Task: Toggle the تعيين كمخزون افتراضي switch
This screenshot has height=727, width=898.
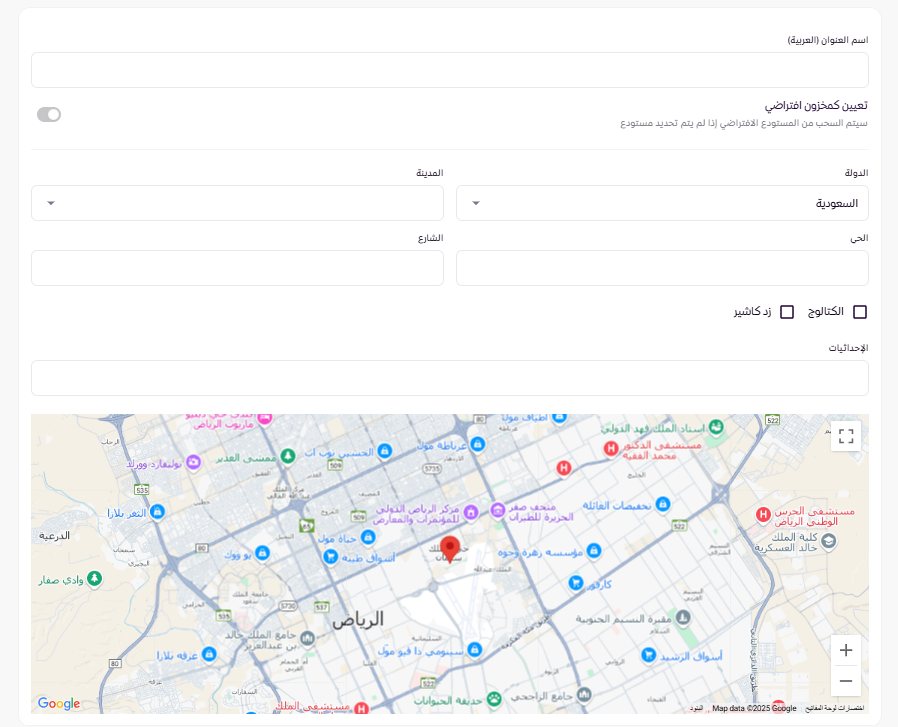Action: pyautogui.click(x=49, y=114)
